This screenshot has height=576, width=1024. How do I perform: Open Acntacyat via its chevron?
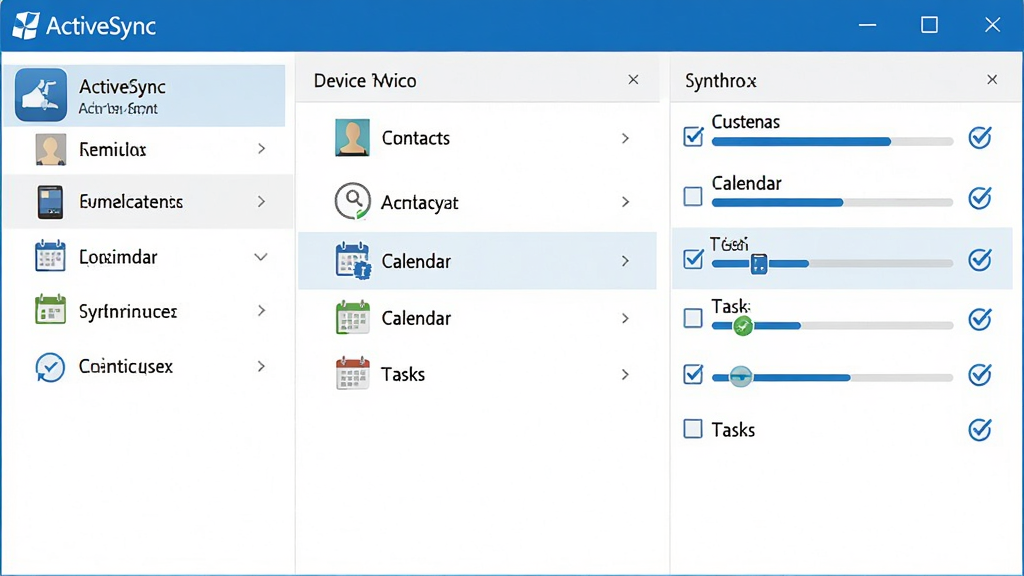625,202
